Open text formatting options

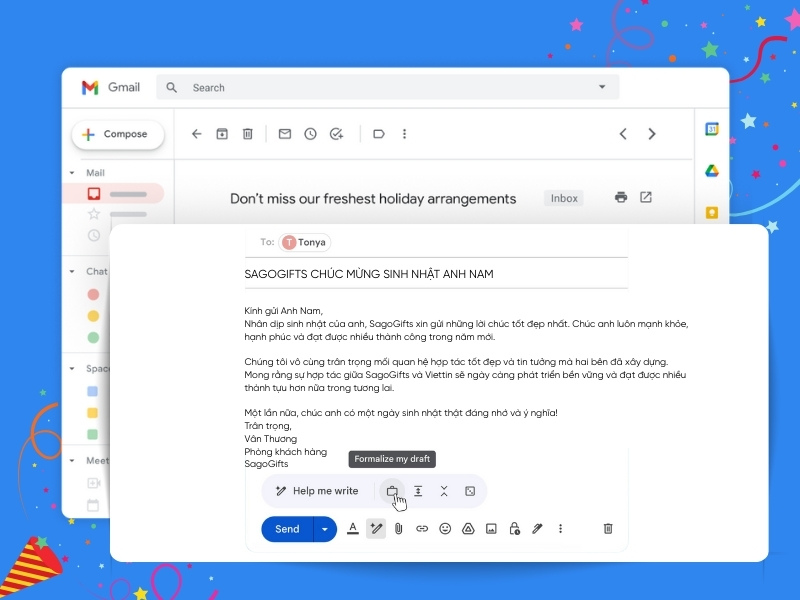(353, 529)
